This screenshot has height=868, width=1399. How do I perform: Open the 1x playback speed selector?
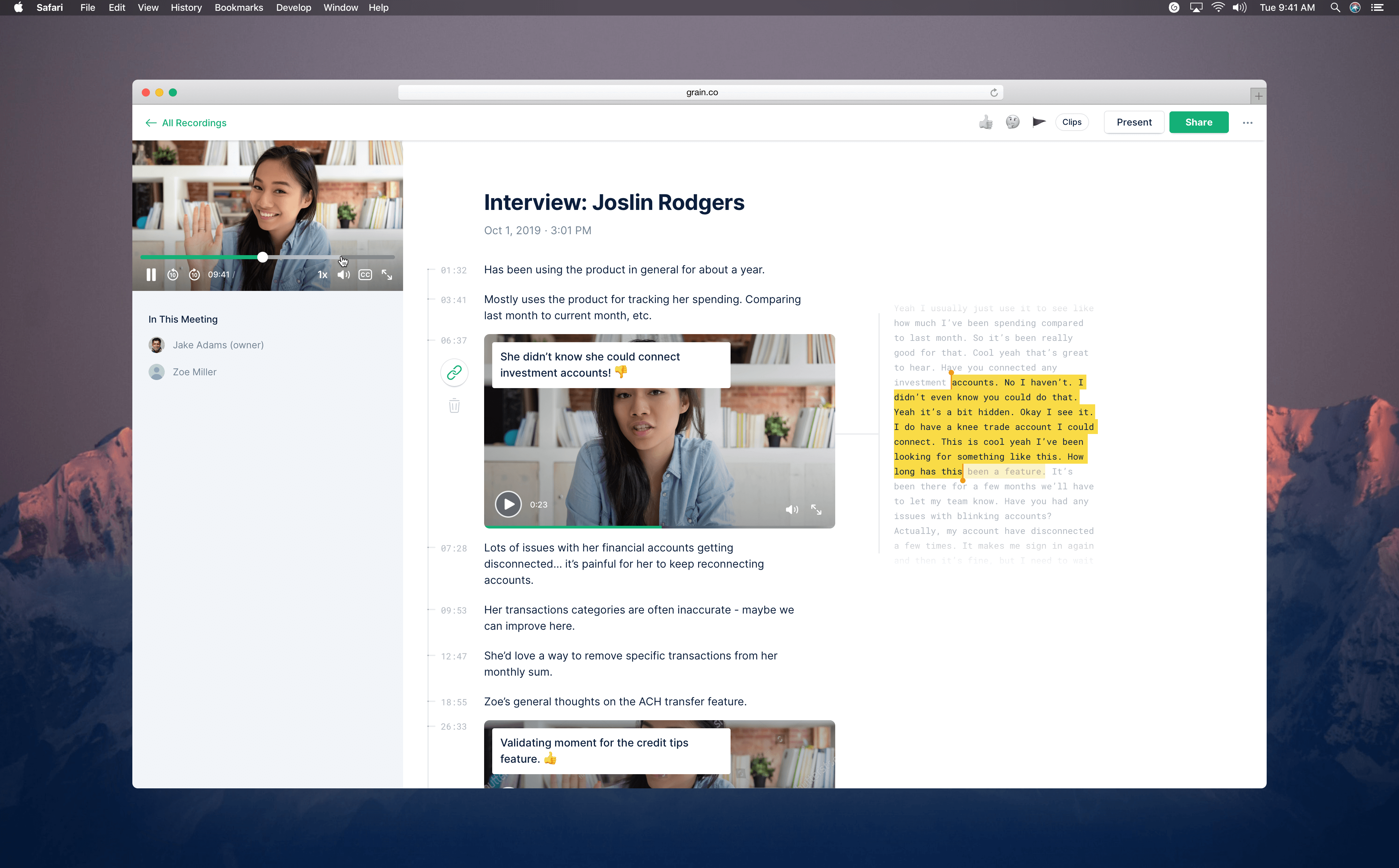pos(323,274)
